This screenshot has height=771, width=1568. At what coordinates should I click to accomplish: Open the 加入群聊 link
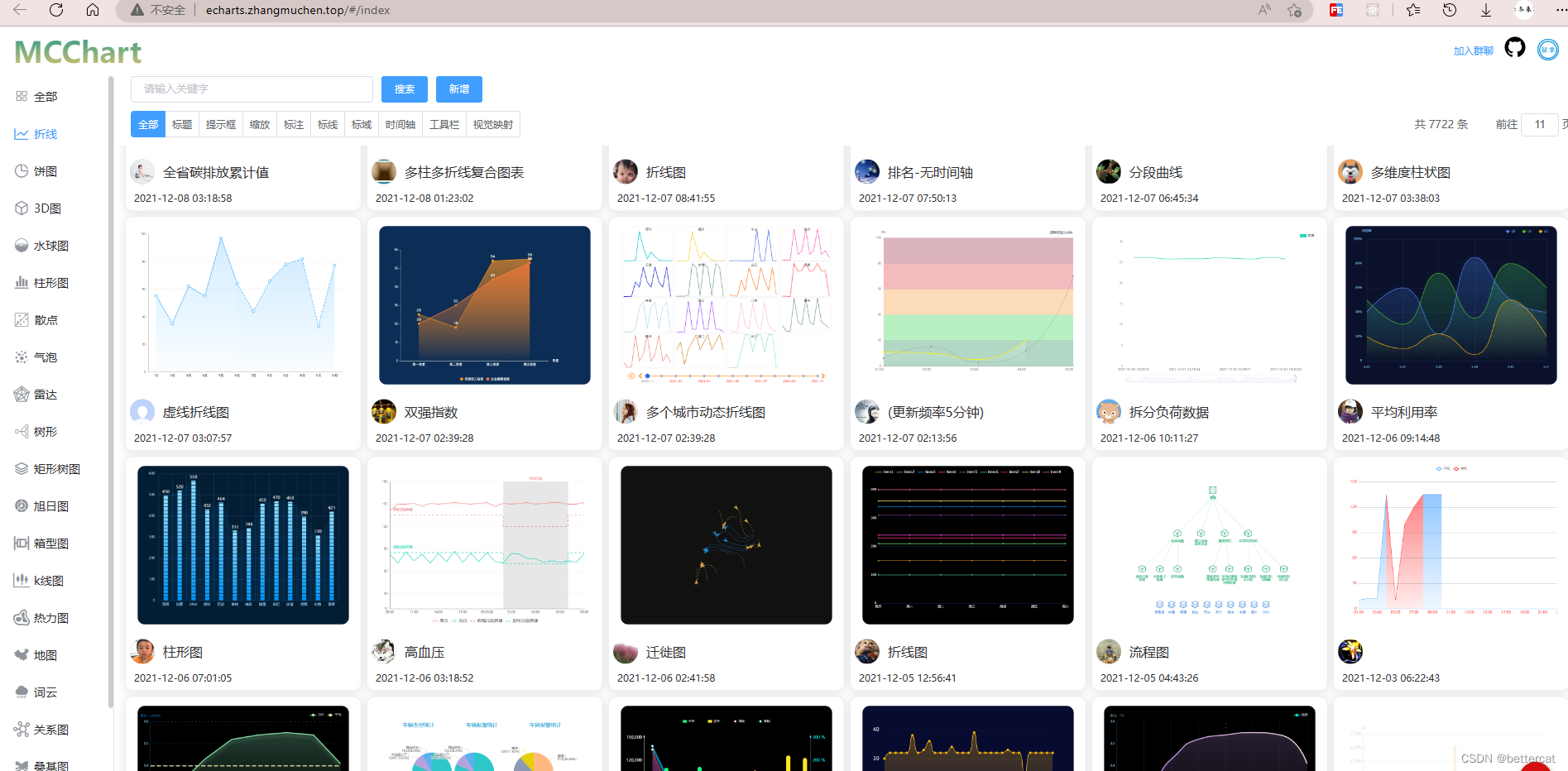[1473, 50]
